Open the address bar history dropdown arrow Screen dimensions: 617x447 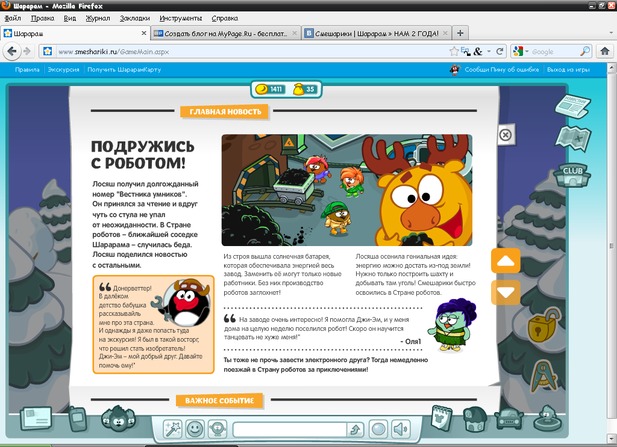[x=489, y=52]
